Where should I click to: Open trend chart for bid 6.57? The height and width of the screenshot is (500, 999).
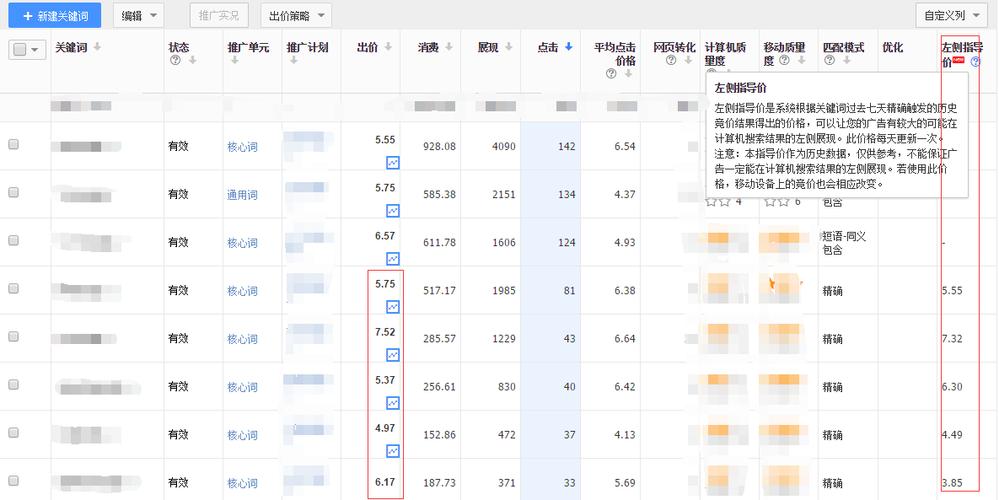(x=392, y=259)
